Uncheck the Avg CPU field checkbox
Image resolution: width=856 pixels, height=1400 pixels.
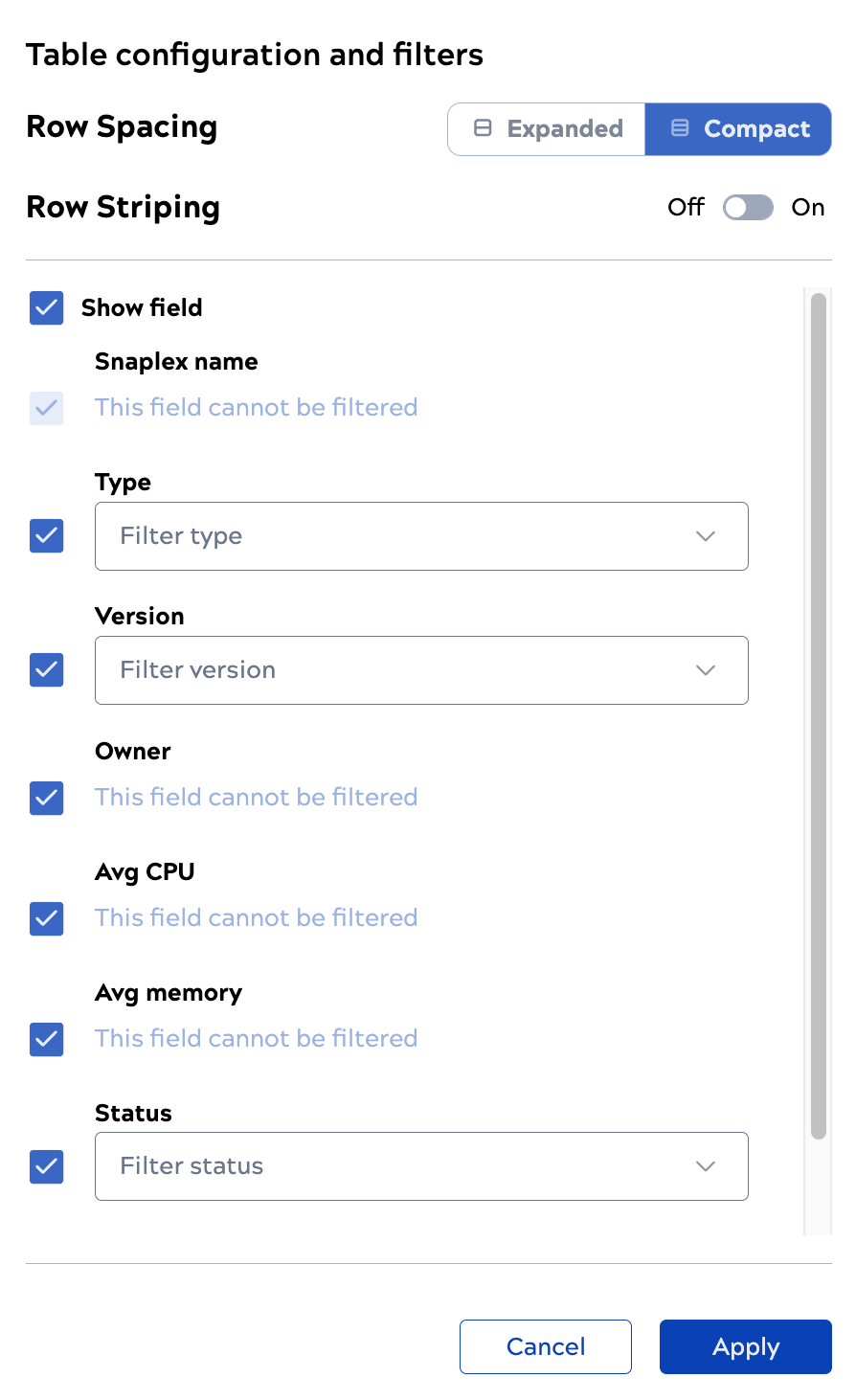[47, 918]
